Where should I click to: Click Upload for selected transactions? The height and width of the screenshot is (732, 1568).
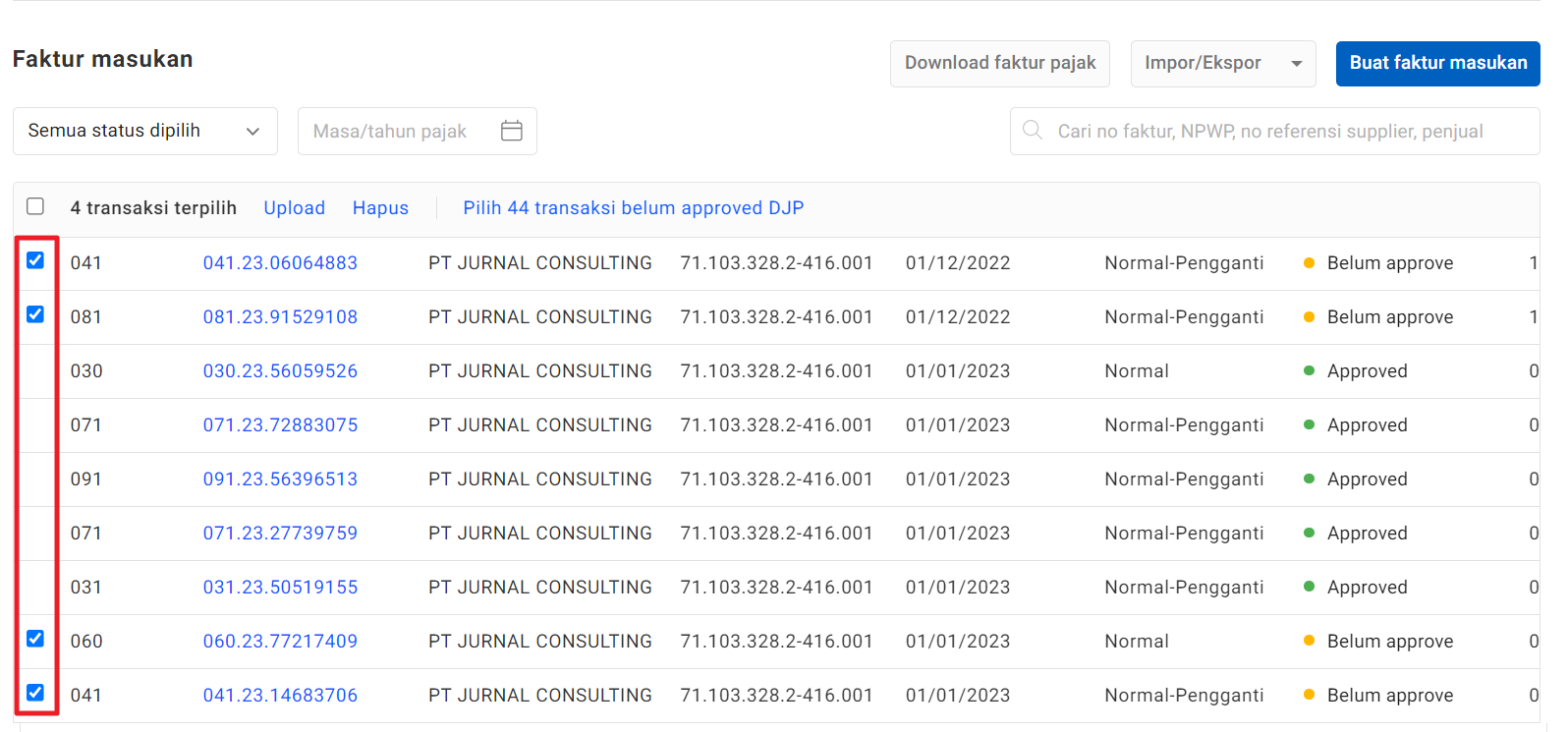pos(294,208)
